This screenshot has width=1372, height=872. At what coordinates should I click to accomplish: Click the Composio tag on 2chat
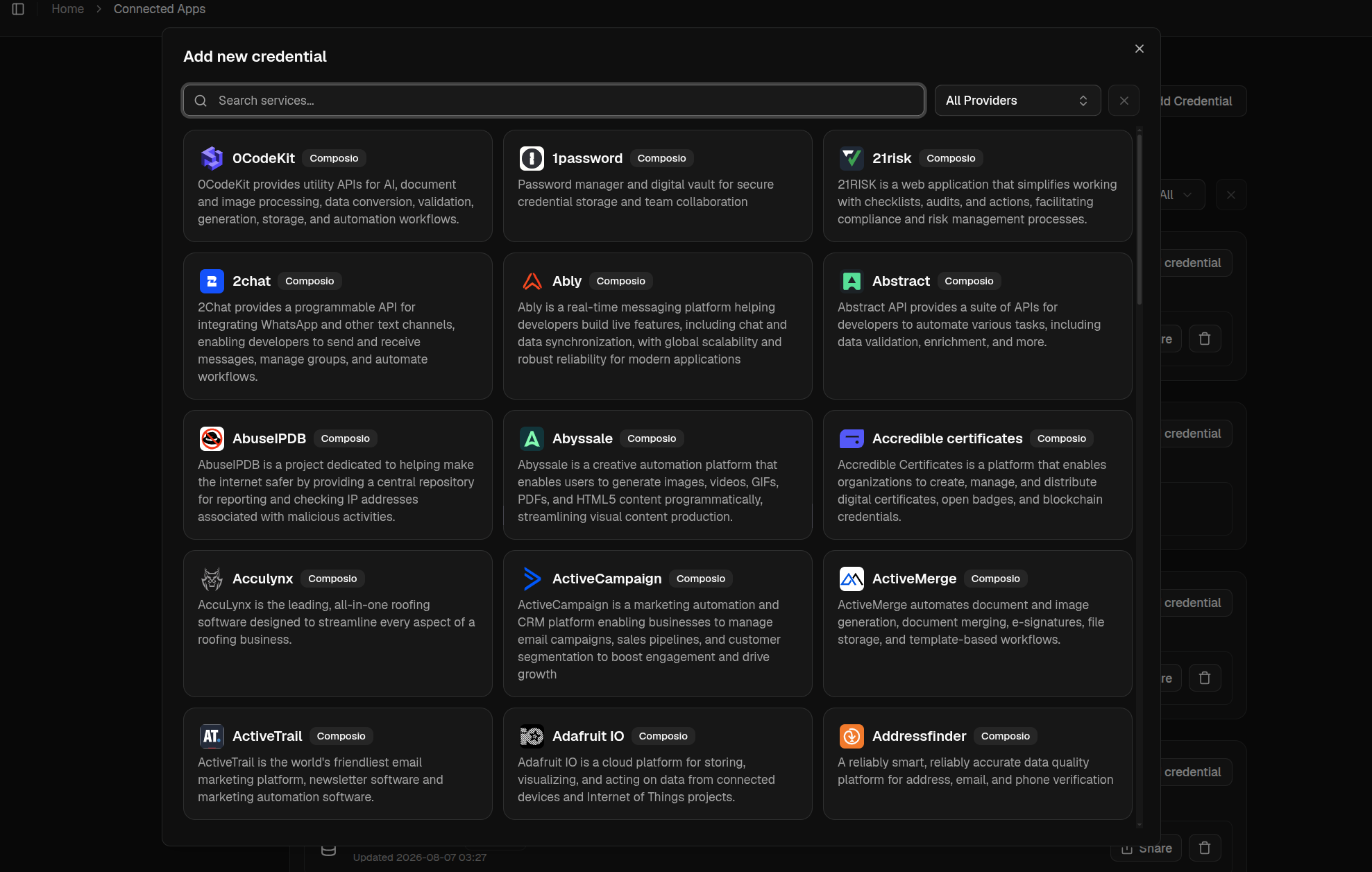(x=310, y=281)
